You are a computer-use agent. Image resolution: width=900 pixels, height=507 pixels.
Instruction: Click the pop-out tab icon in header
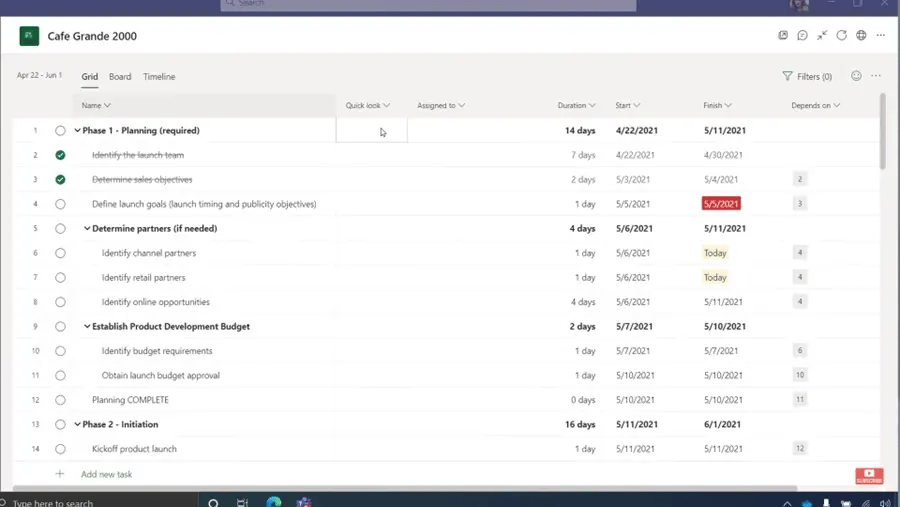pos(783,36)
